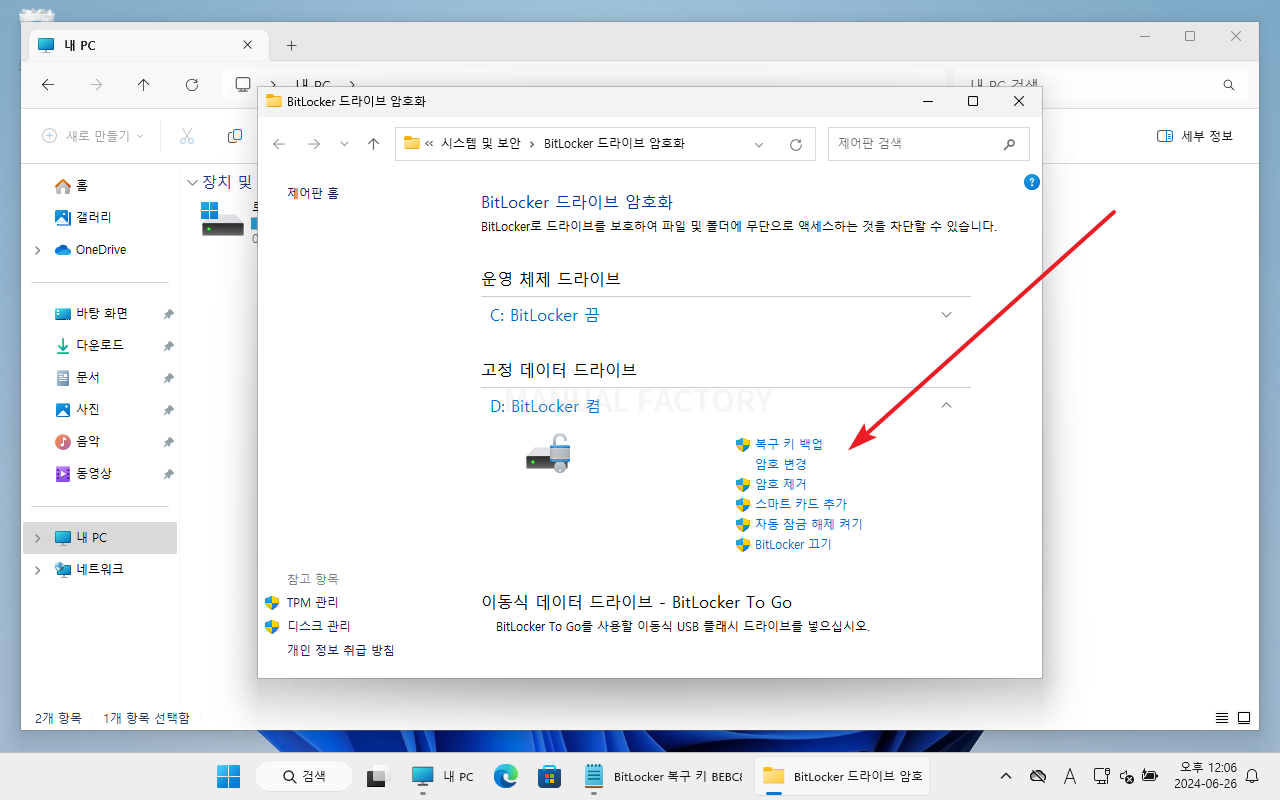
Task: Open 문서 folder in the sidebar
Action: [x=88, y=377]
